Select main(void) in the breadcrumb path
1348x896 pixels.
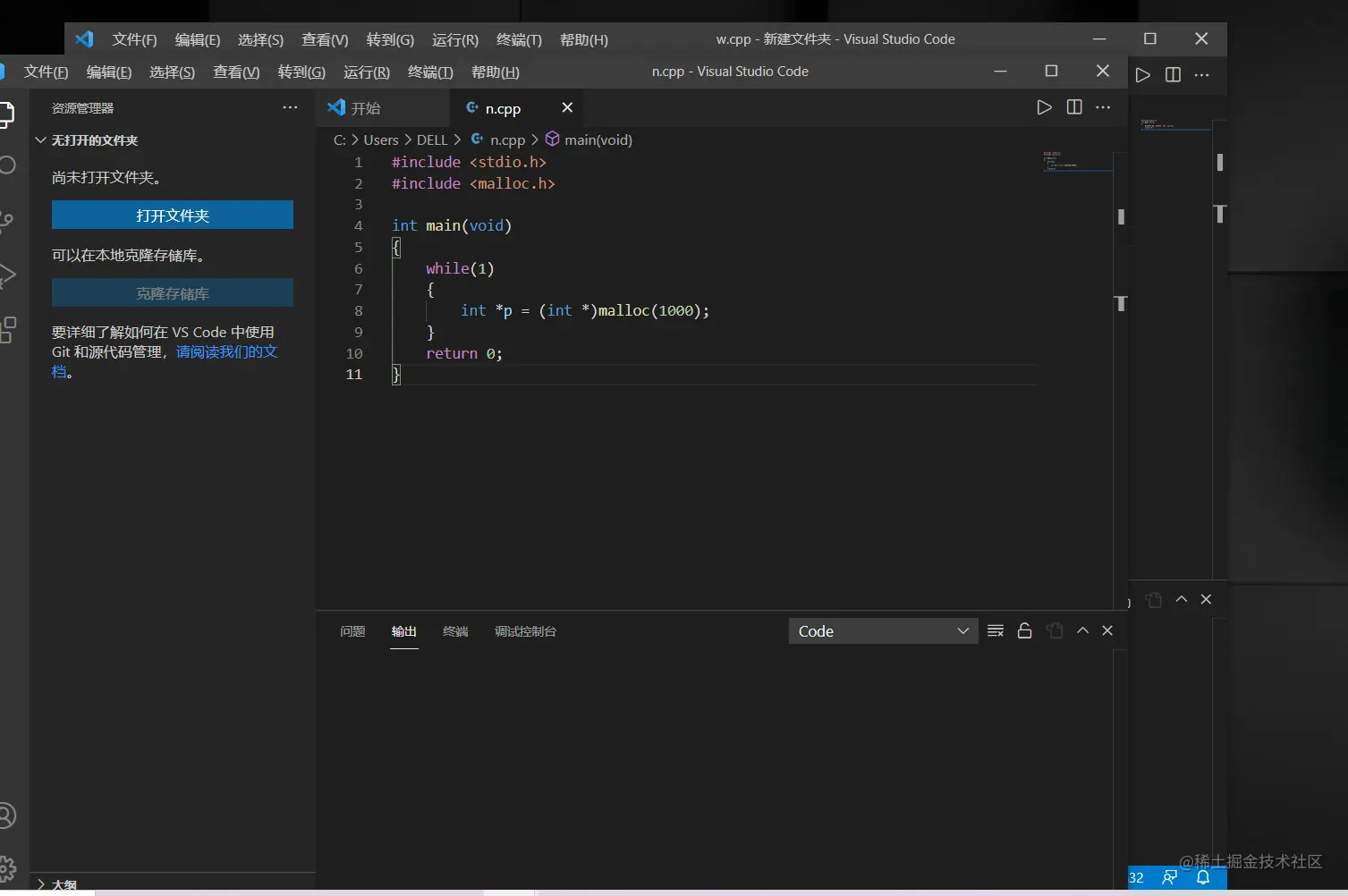point(598,139)
